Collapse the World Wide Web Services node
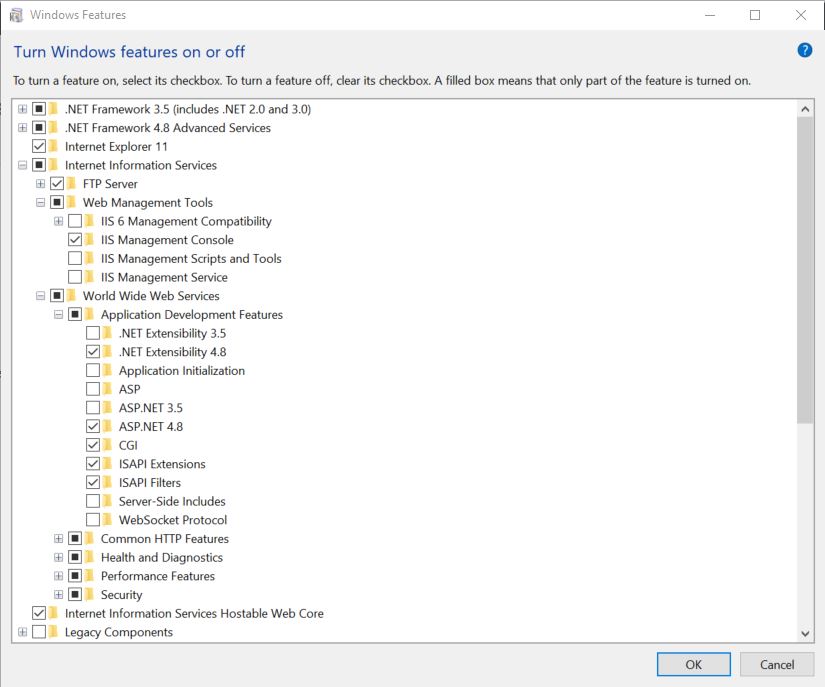Screen dimensions: 825x687 pos(41,296)
